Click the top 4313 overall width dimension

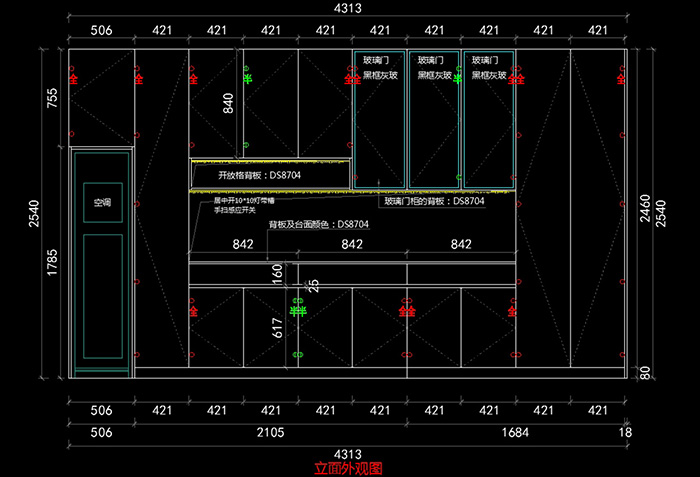[348, 8]
